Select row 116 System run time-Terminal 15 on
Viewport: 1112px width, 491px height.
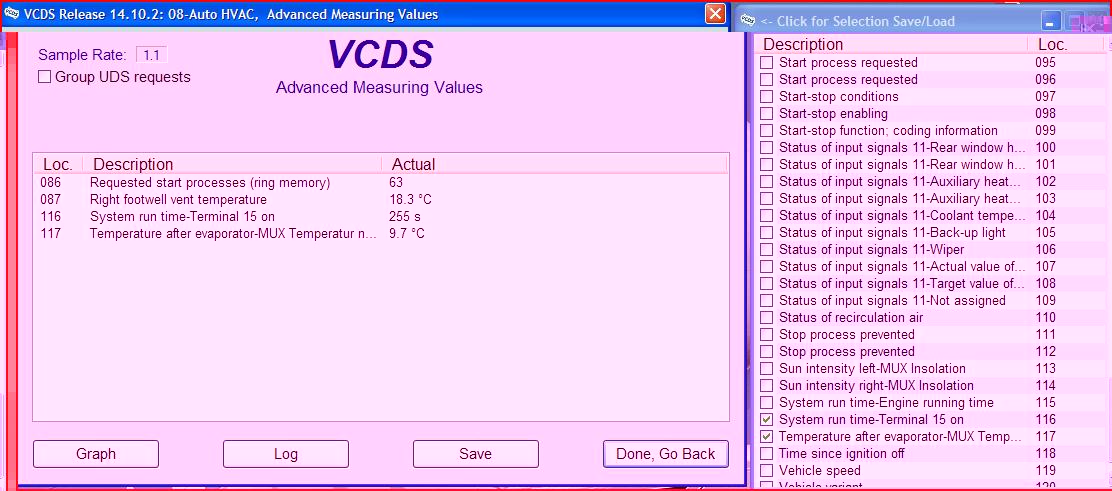pos(381,216)
